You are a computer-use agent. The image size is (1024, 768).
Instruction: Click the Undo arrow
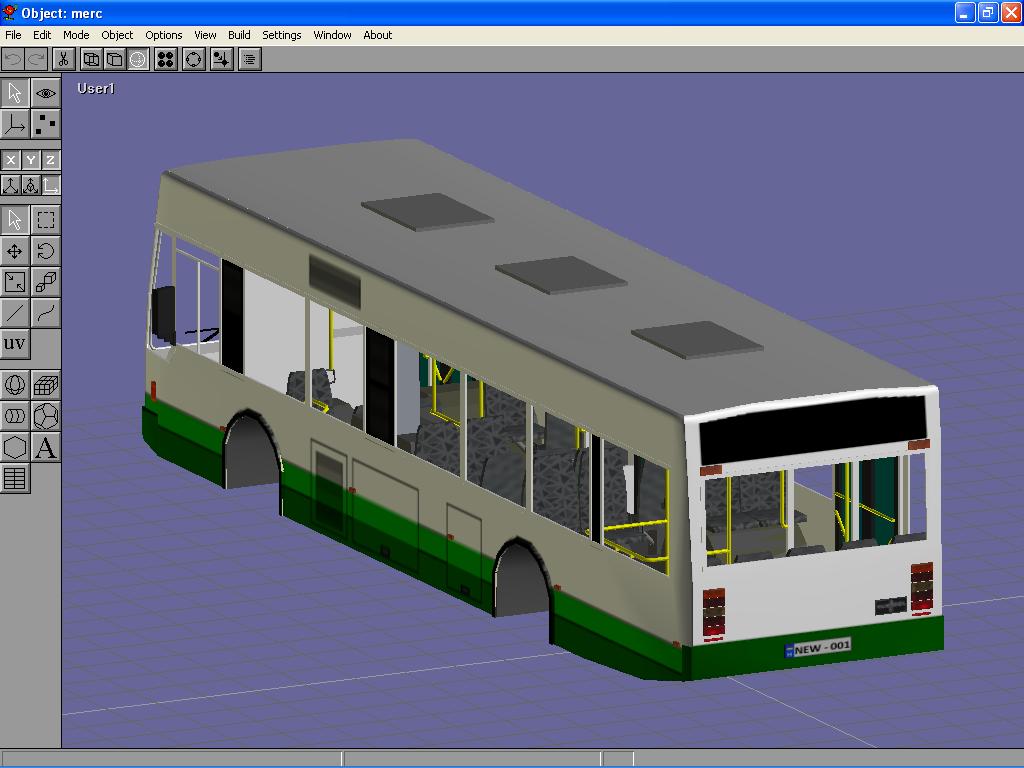(12, 58)
